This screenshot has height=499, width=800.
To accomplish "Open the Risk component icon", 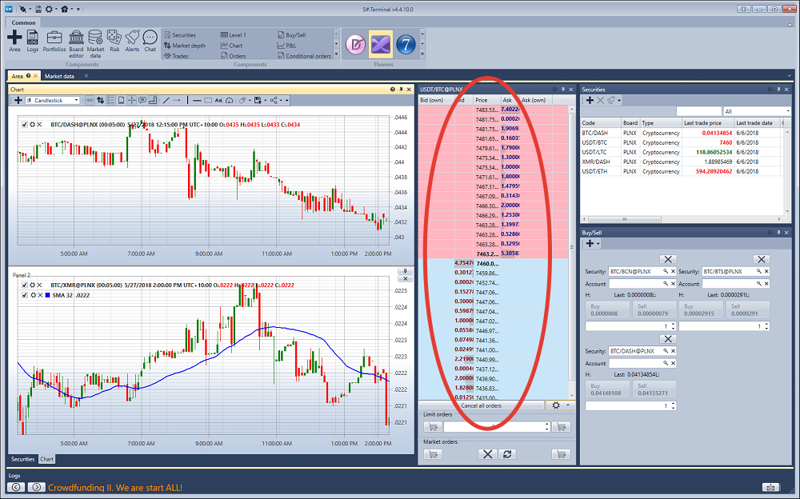I will pos(114,38).
